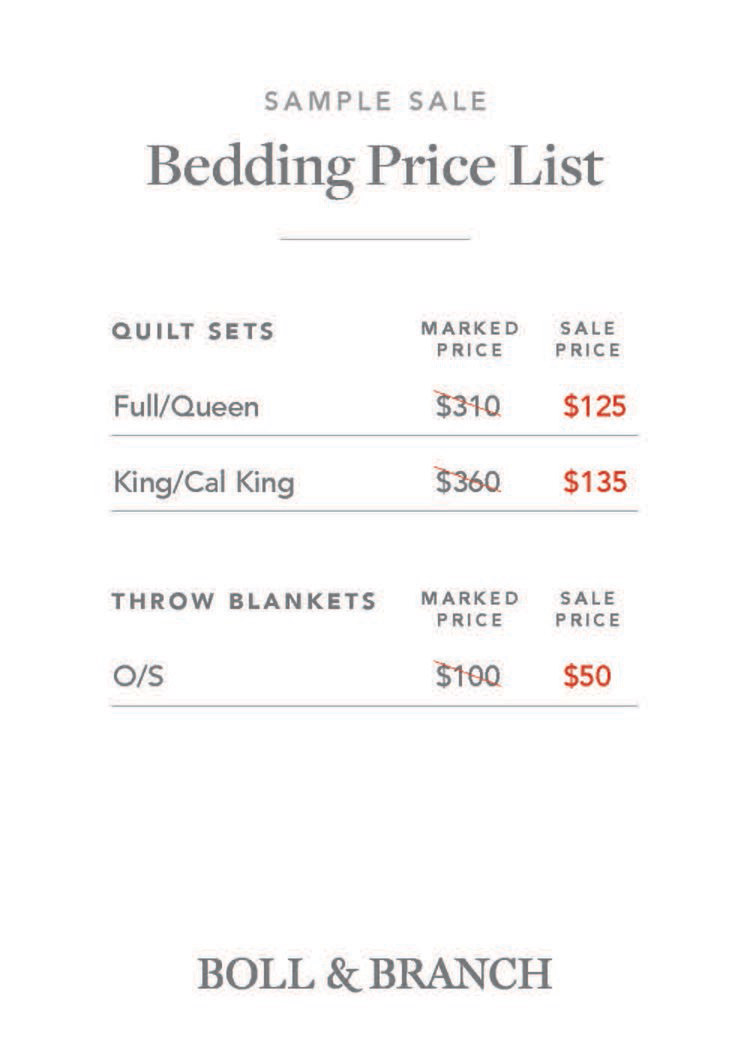Click SALE PRICE header in Throw Blankets section
The width and height of the screenshot is (750, 1050).
coord(588,609)
